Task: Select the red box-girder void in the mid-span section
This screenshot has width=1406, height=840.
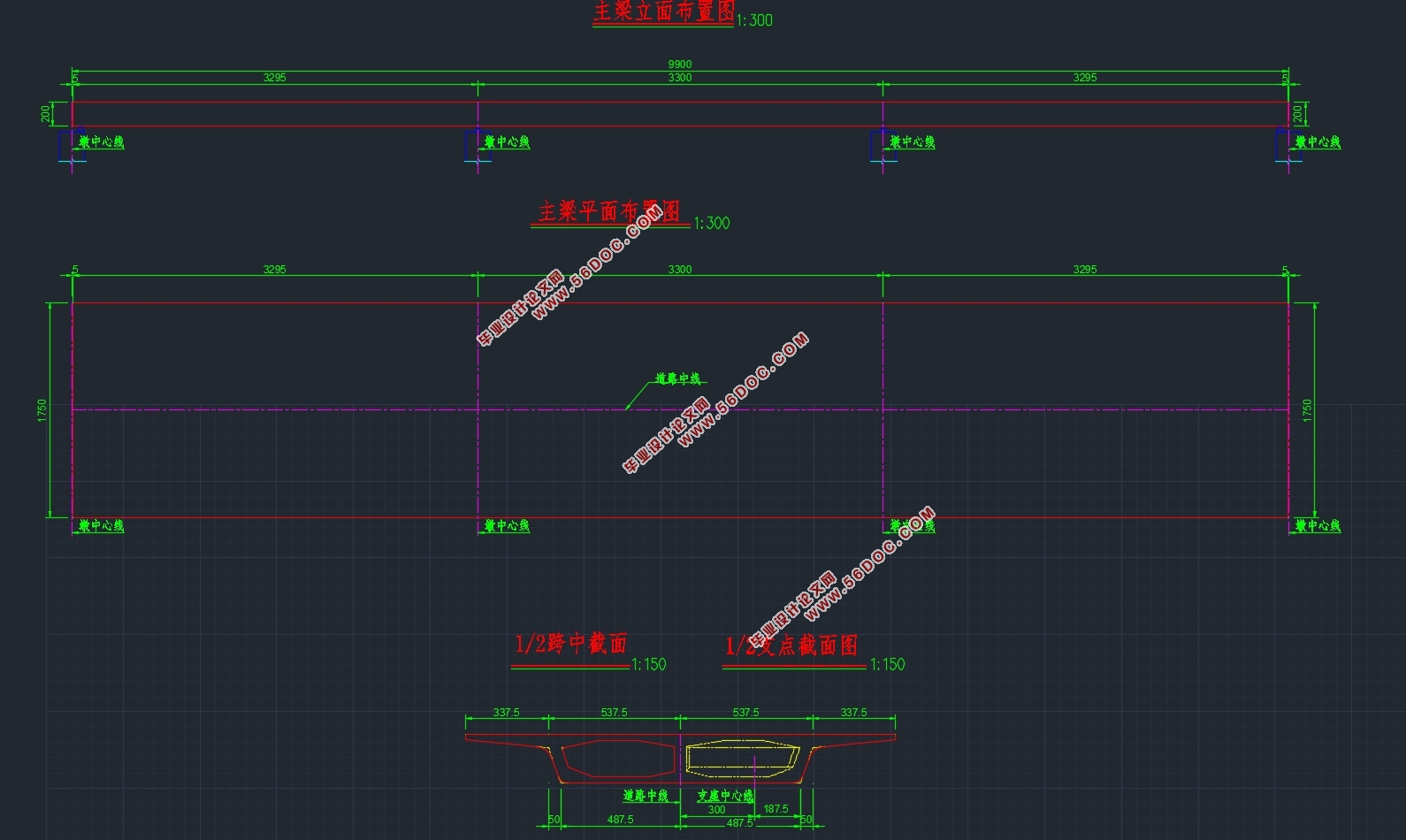Action: pyautogui.click(x=619, y=759)
